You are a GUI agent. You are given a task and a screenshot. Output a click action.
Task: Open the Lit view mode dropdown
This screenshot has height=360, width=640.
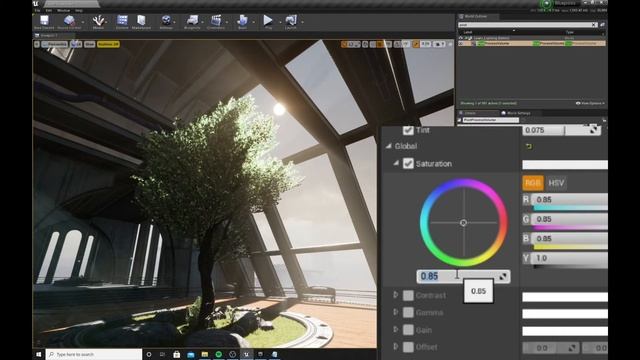(x=76, y=44)
